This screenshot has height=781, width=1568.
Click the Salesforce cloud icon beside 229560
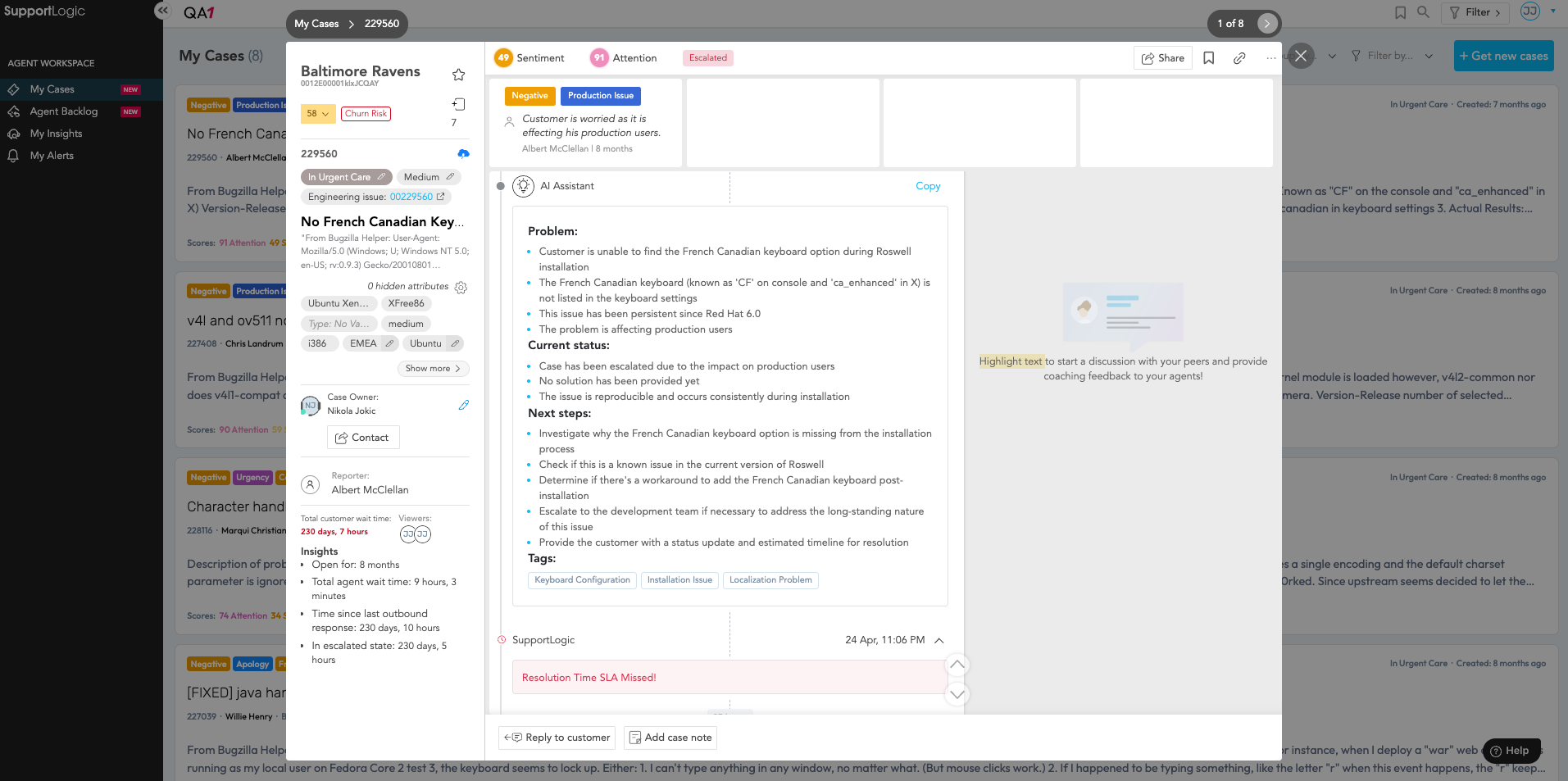pos(463,153)
